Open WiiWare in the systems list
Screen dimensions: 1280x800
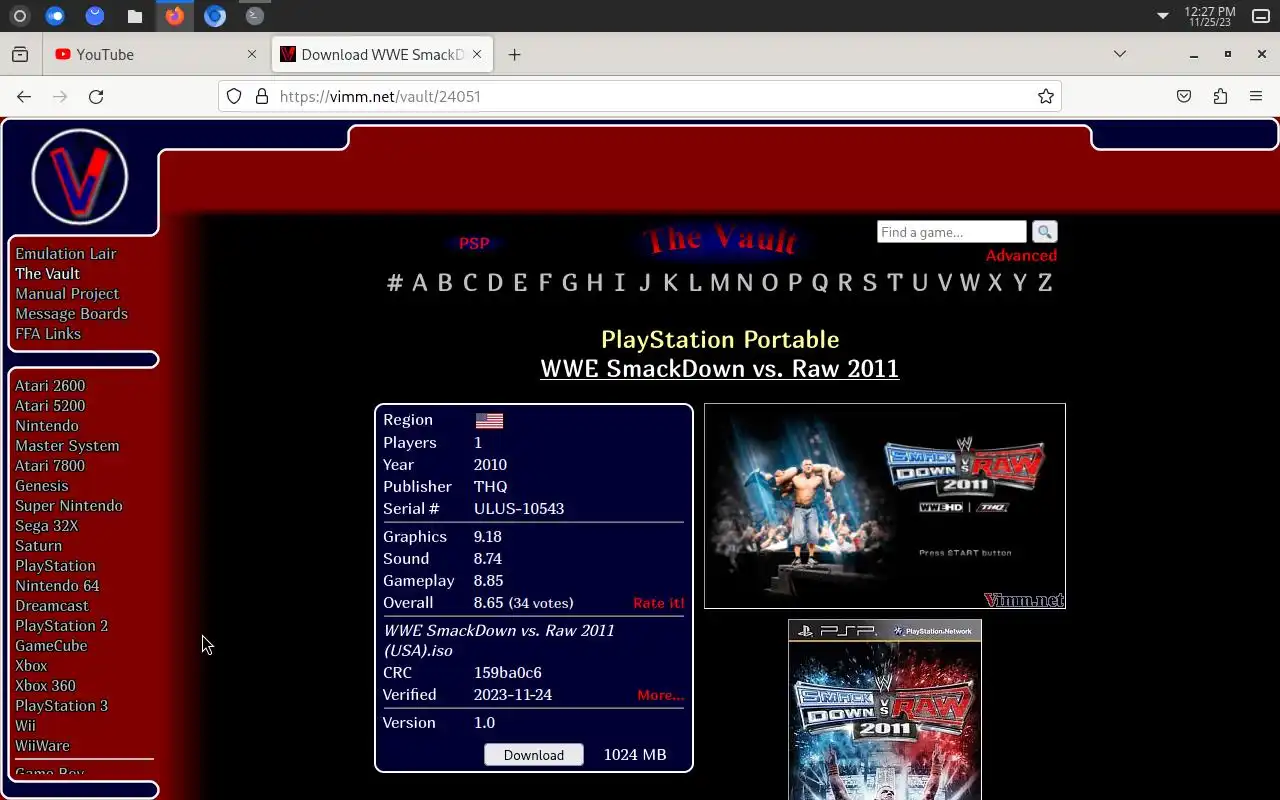tap(42, 746)
